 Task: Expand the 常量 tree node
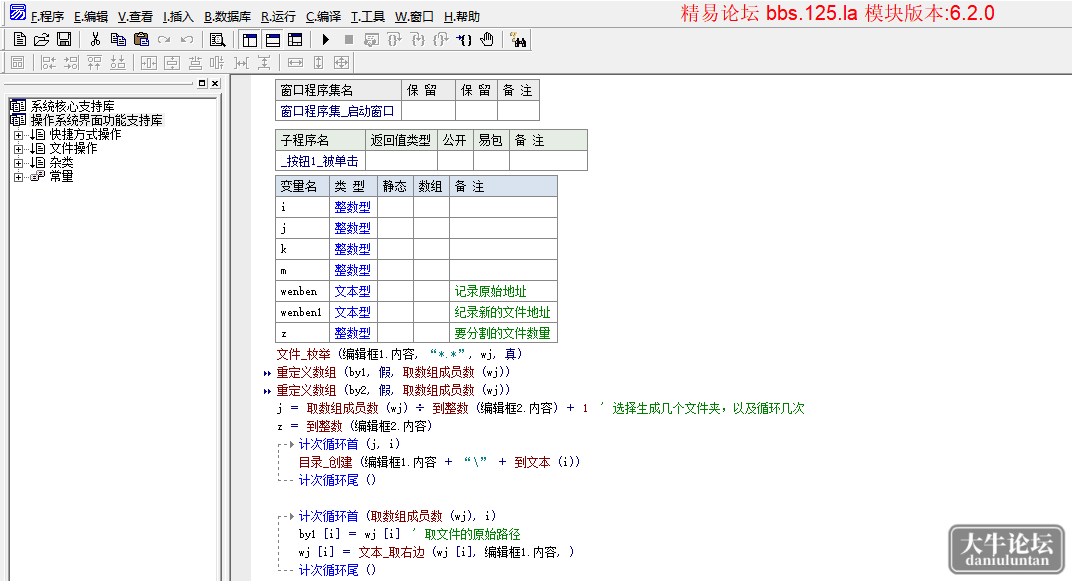point(18,176)
